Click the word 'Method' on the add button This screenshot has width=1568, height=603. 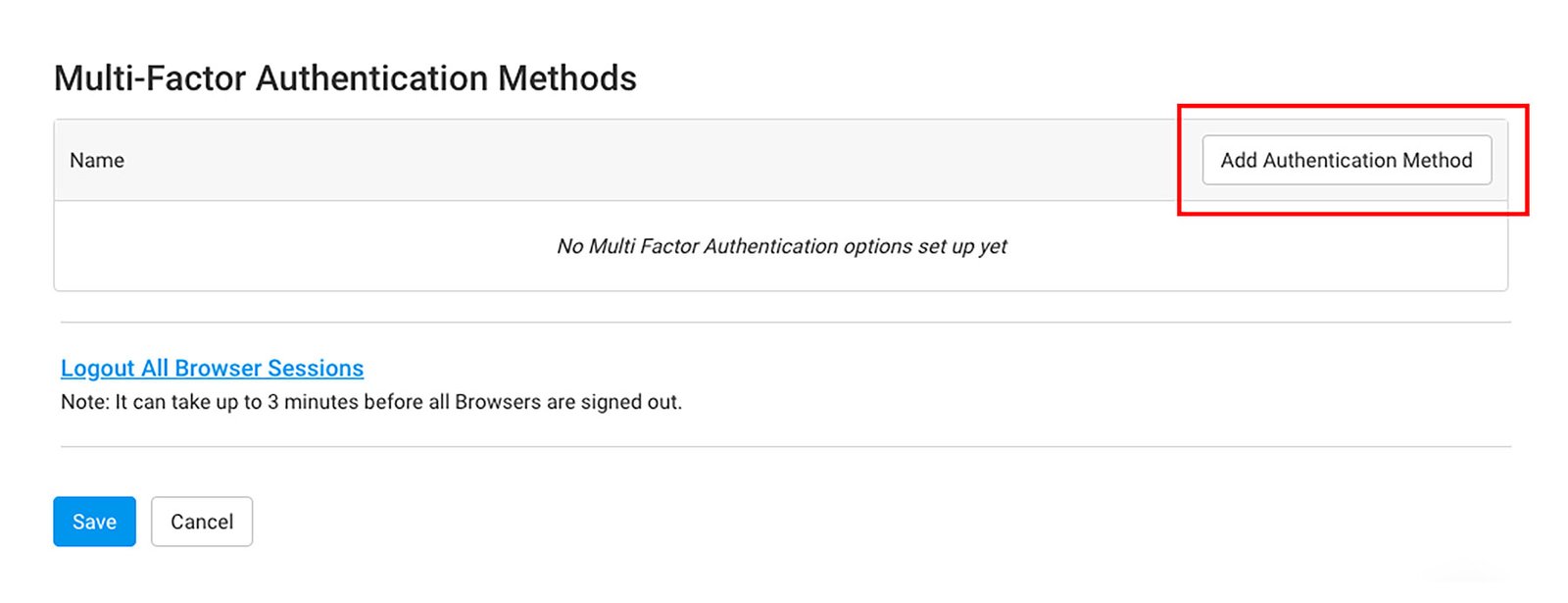tap(1437, 160)
